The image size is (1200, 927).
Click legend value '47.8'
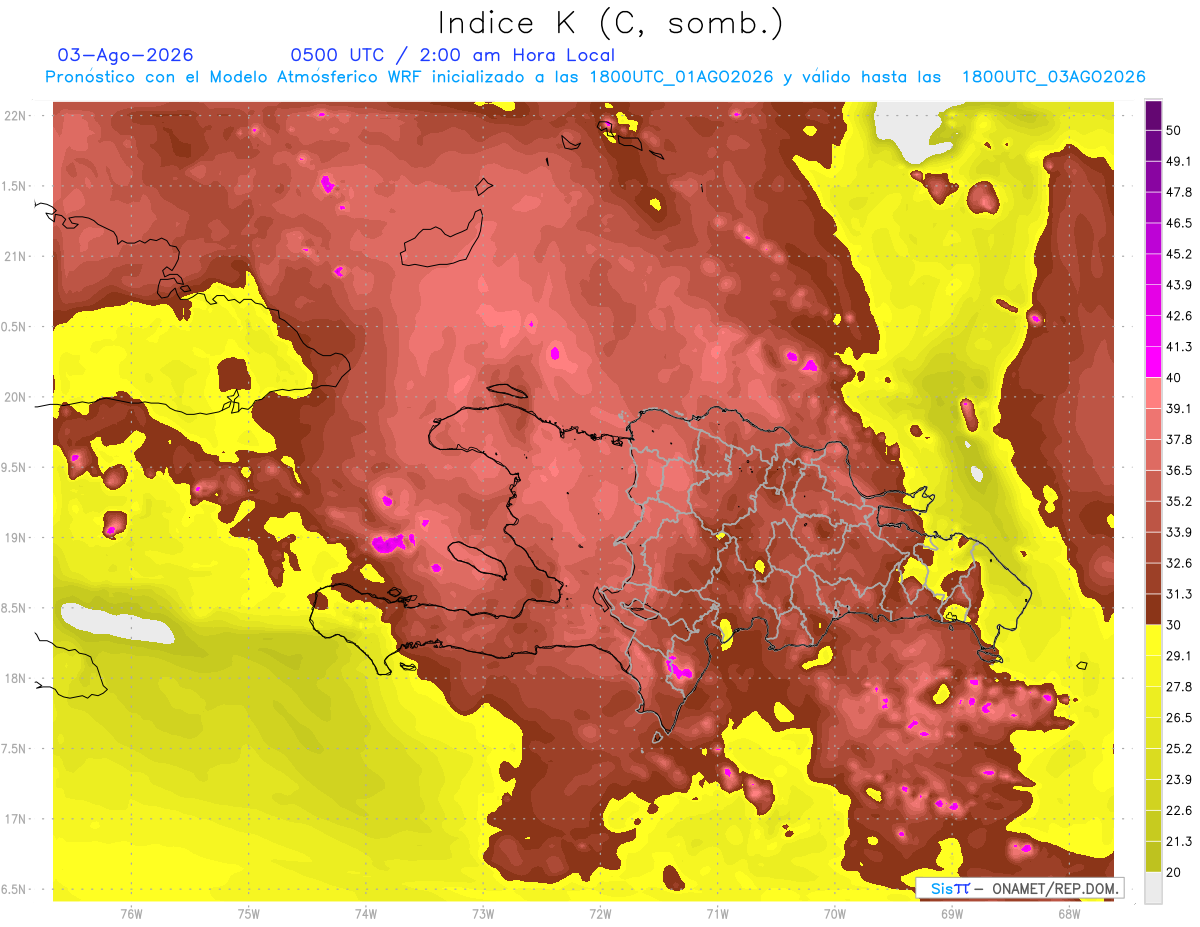pos(1179,193)
